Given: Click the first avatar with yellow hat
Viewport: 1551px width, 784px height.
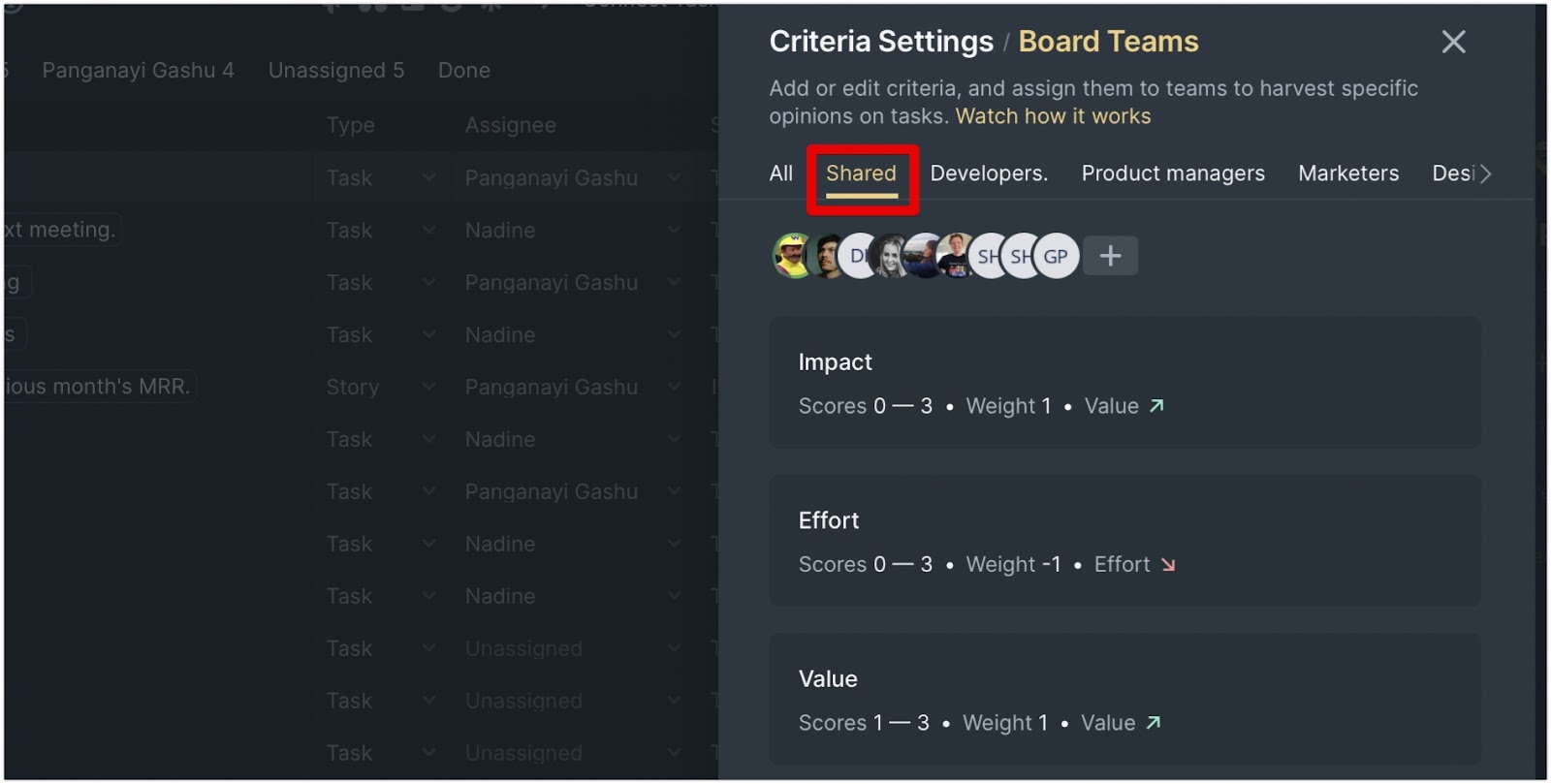Looking at the screenshot, I should pyautogui.click(x=794, y=257).
